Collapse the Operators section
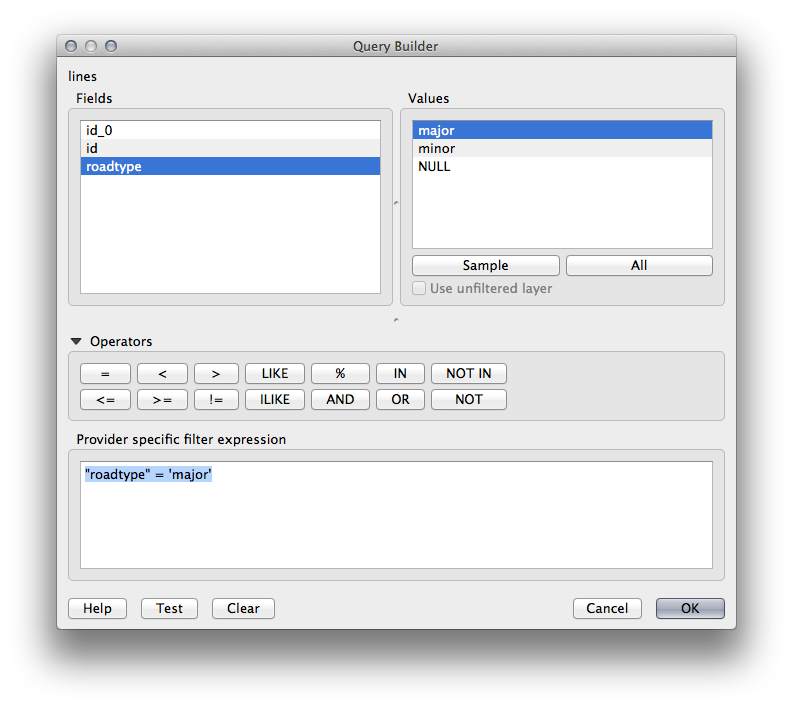The image size is (793, 708). [76, 342]
